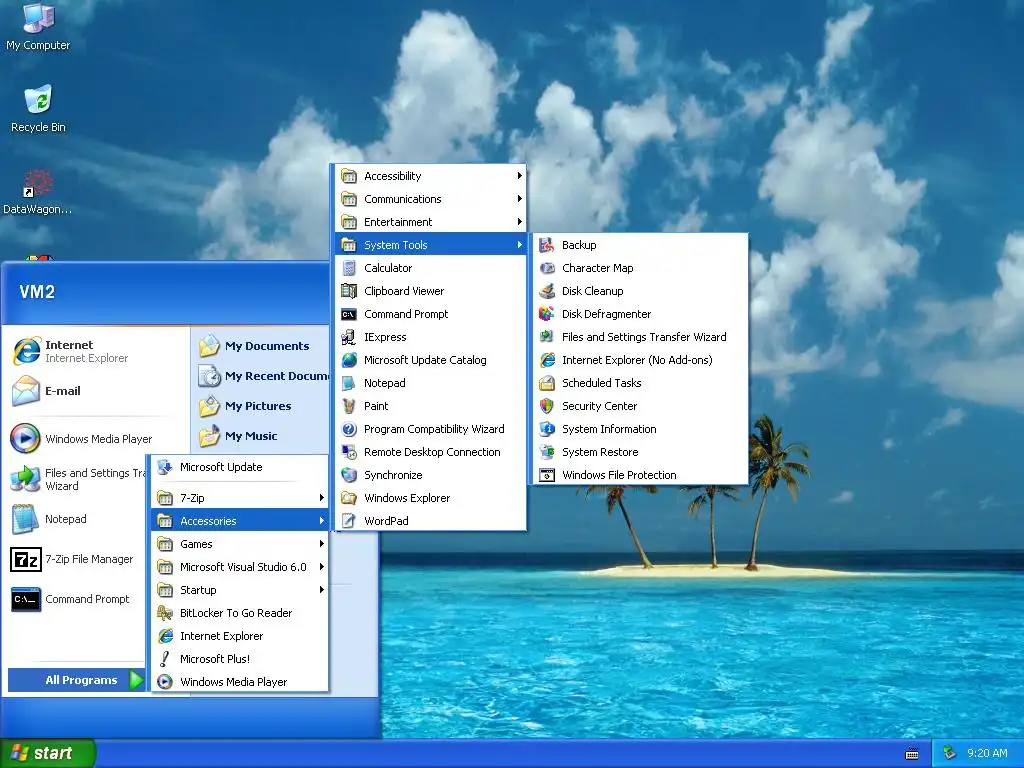Viewport: 1024px width, 768px height.
Task: Select the Startup program folder entry
Action: 240,590
